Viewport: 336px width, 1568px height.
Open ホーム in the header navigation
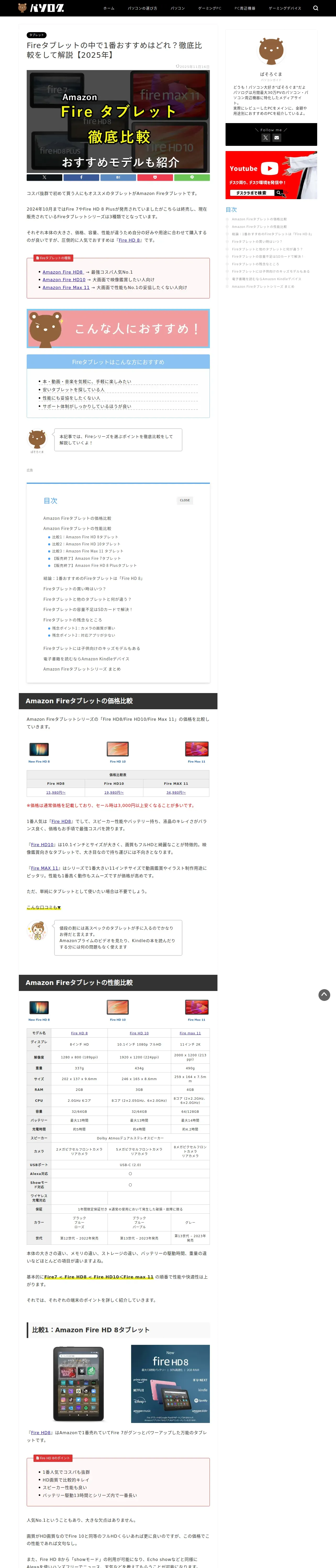(109, 9)
